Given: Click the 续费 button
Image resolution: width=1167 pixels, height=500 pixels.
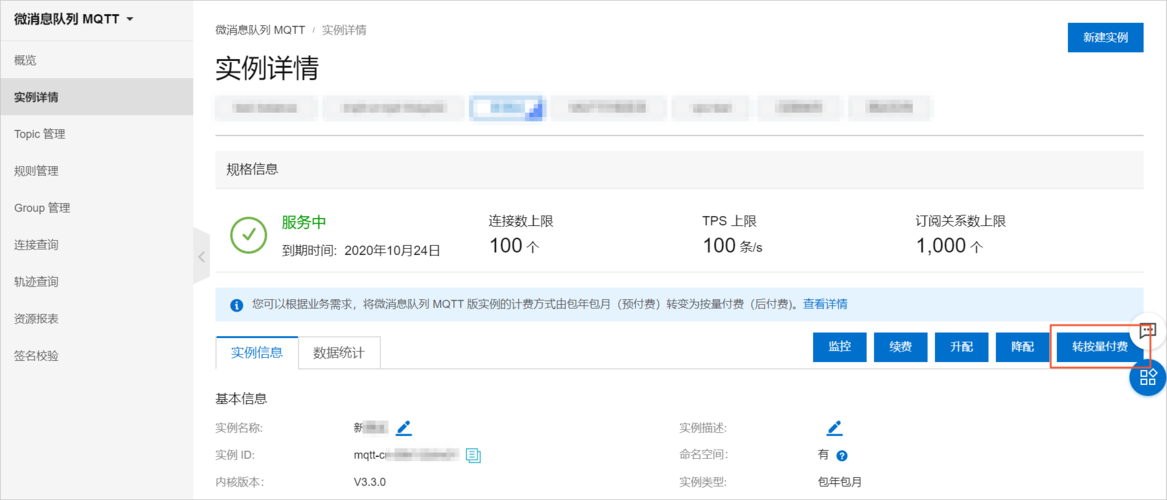Looking at the screenshot, I should [901, 347].
